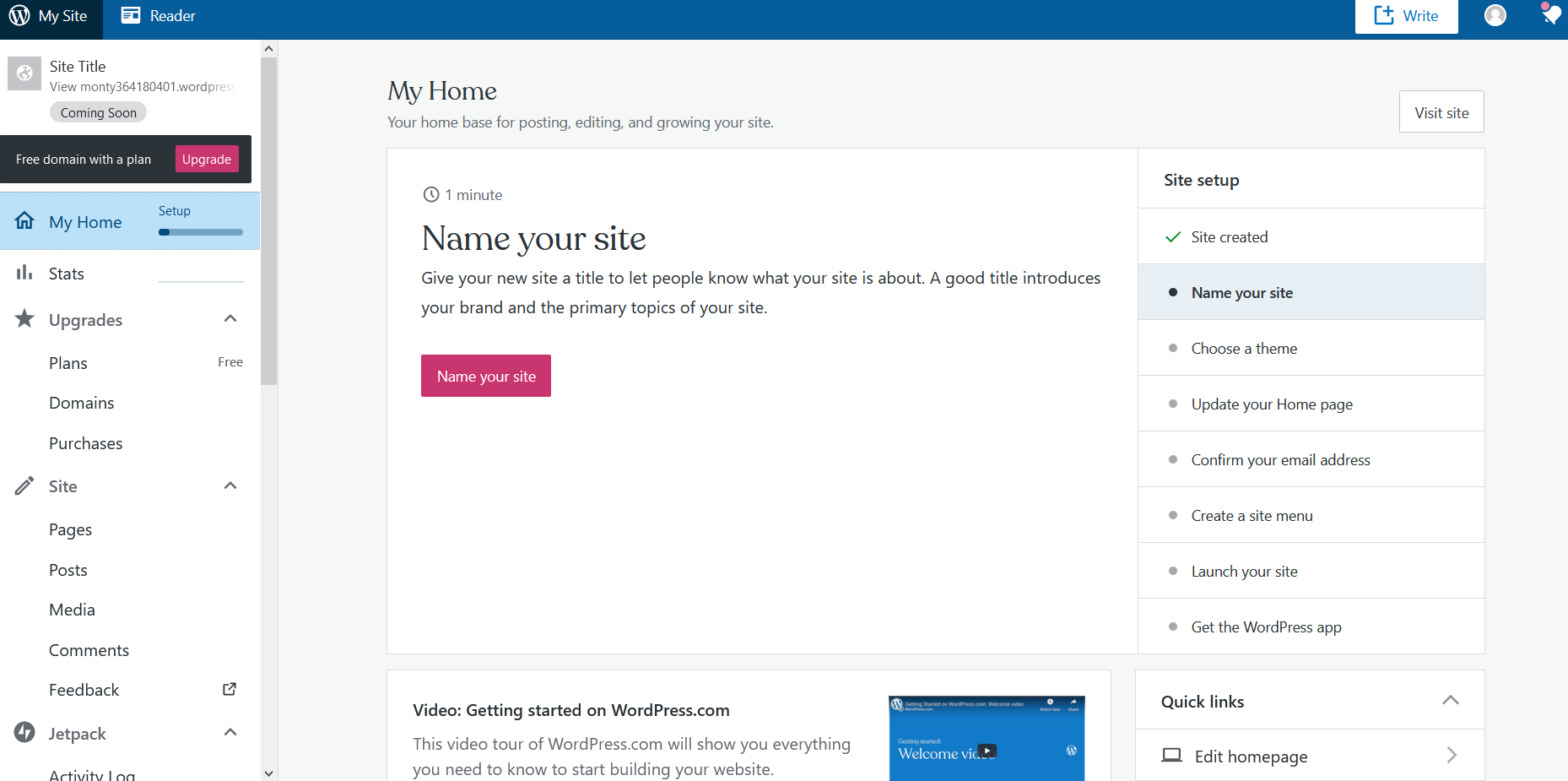The height and width of the screenshot is (781, 1568).
Task: Click the WordPress logo in top bar
Action: click(19, 15)
